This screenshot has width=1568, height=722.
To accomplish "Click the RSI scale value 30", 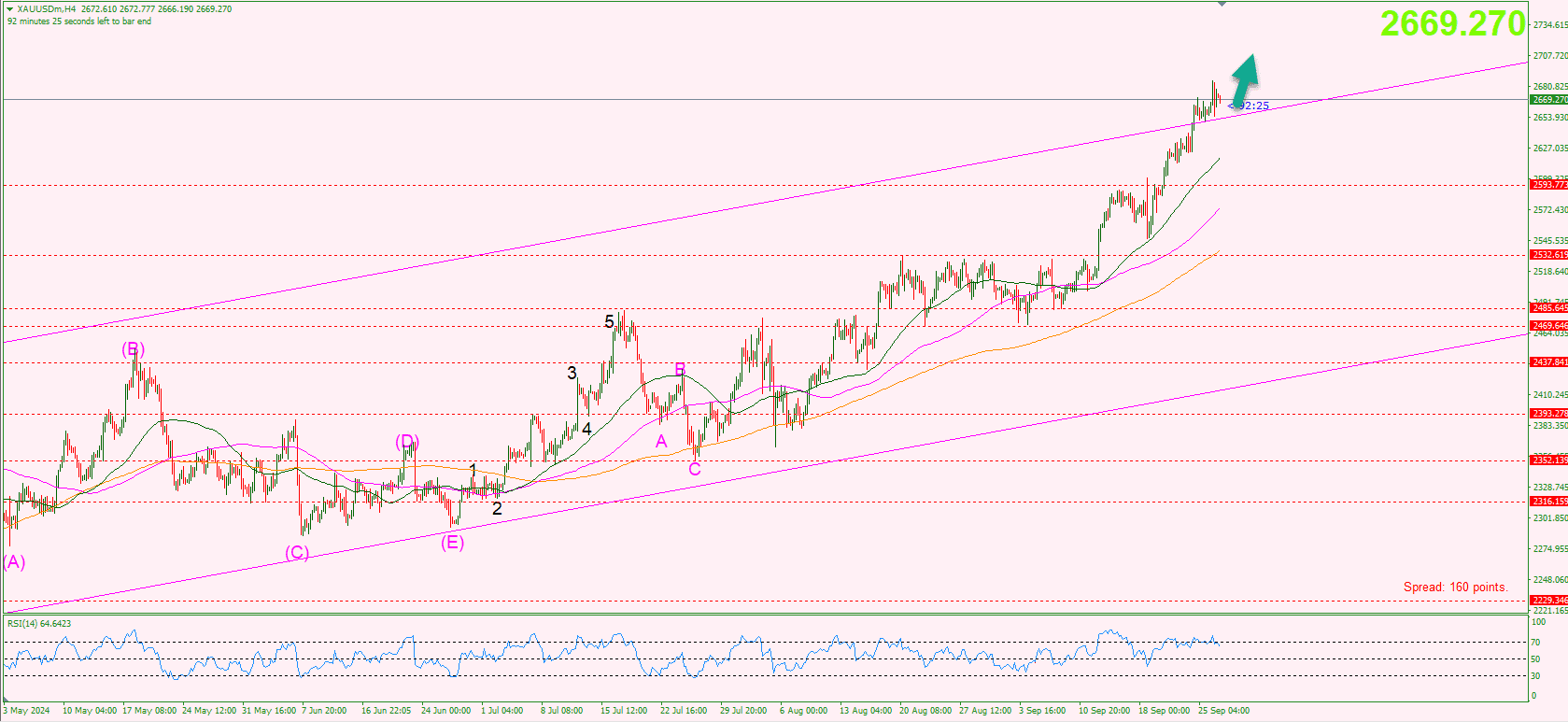I will pos(1535,676).
